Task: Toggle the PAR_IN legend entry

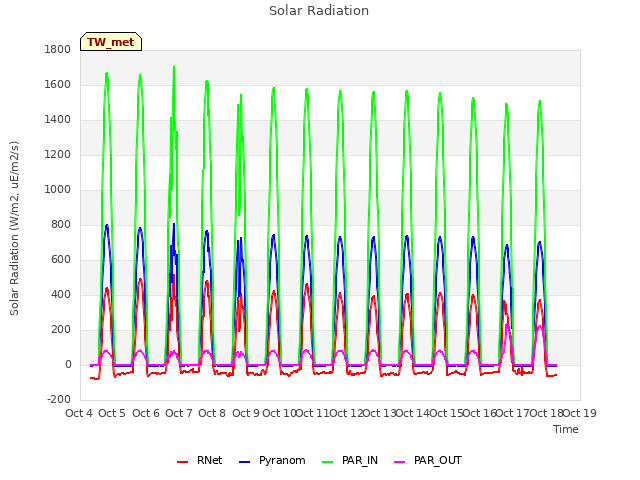Action: pyautogui.click(x=350, y=461)
